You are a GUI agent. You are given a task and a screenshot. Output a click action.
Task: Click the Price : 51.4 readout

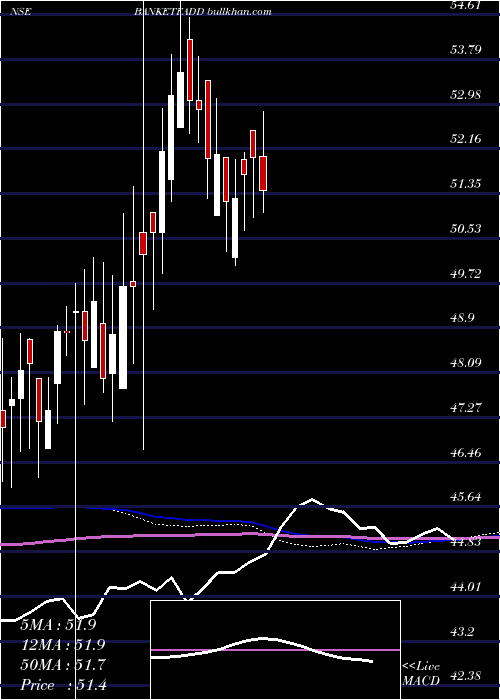63,685
